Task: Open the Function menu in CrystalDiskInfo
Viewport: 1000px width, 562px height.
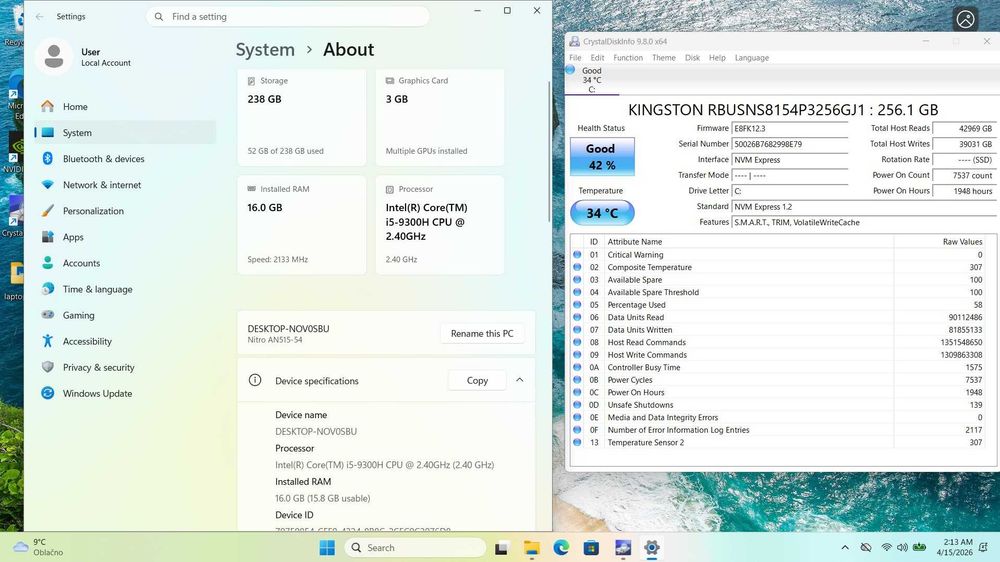Action: tap(628, 57)
